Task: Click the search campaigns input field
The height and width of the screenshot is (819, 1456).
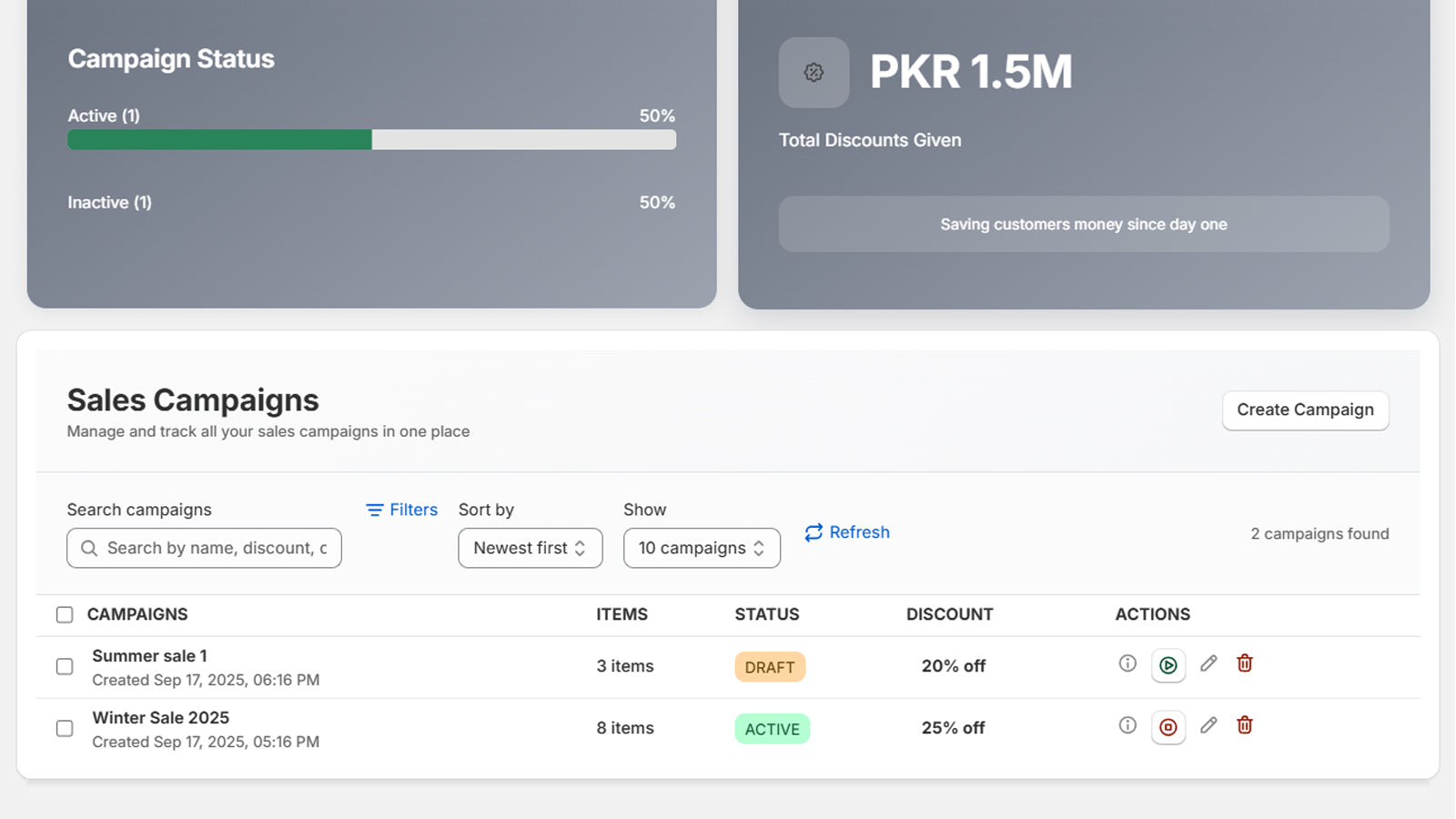Action: [x=203, y=548]
